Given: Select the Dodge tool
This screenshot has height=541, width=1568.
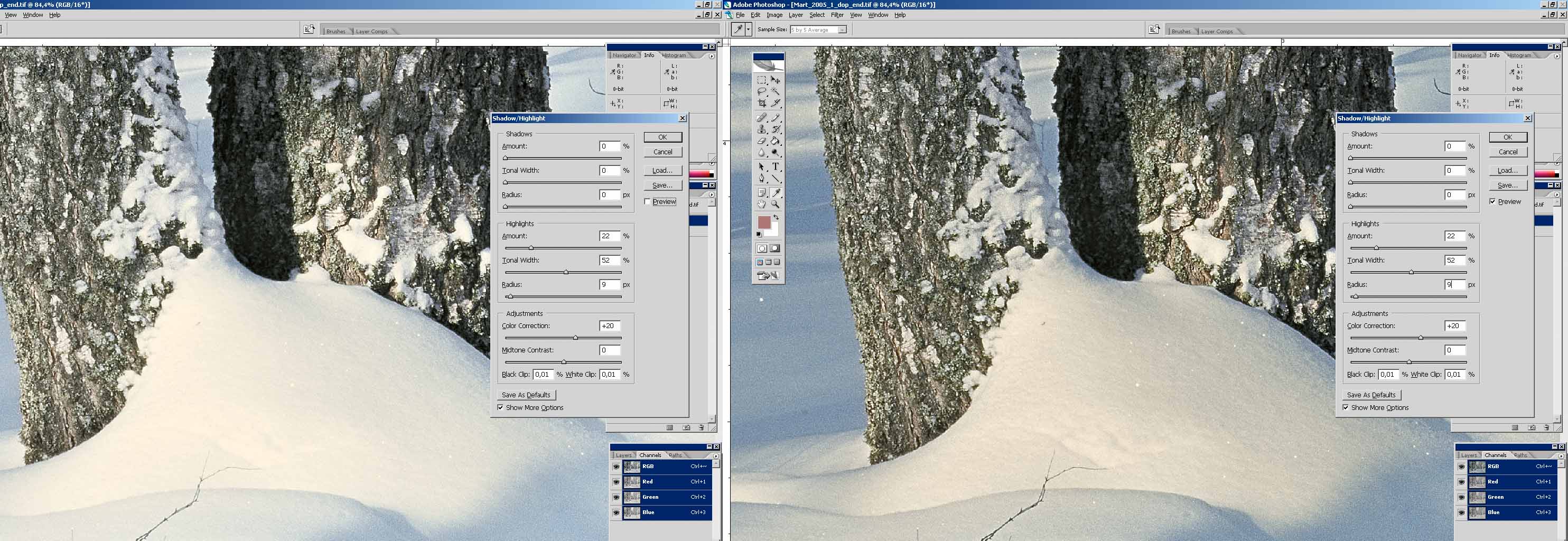Looking at the screenshot, I should click(x=776, y=152).
